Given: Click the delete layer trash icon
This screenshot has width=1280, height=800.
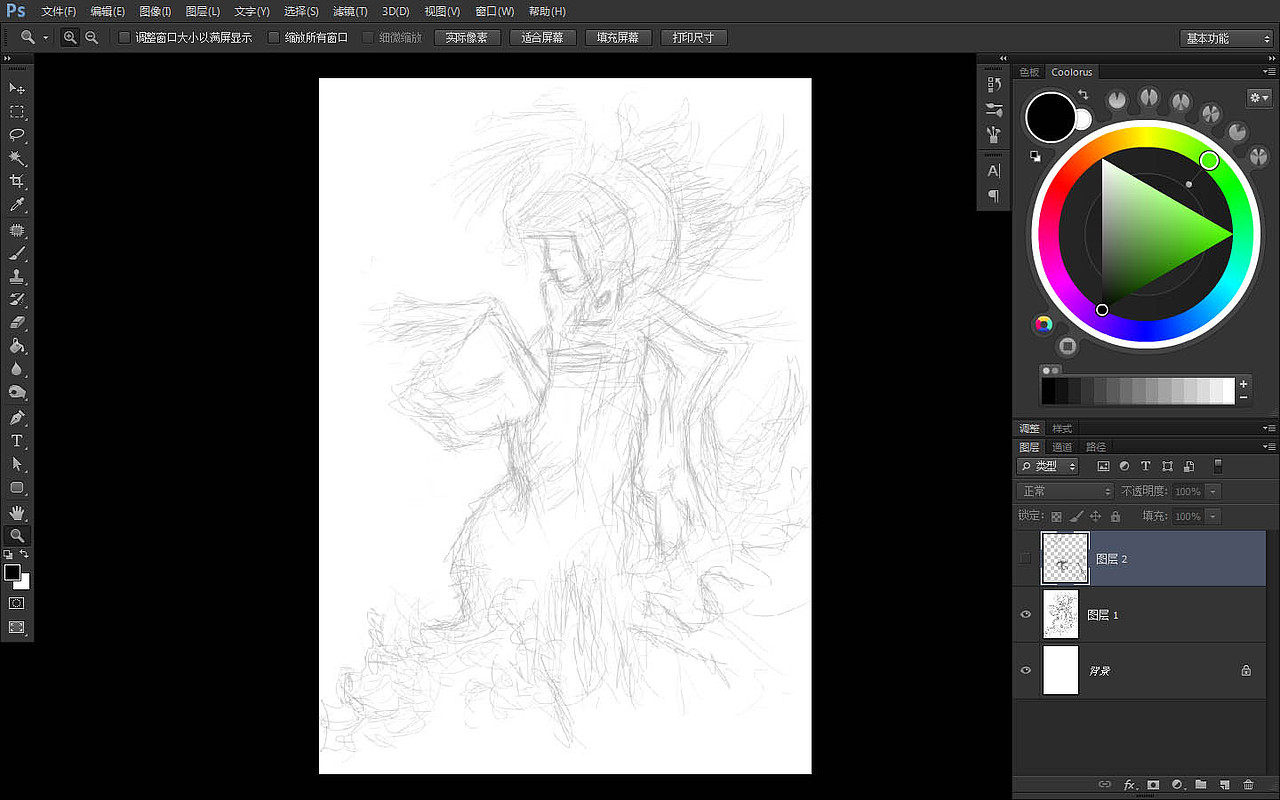Looking at the screenshot, I should click(1248, 785).
